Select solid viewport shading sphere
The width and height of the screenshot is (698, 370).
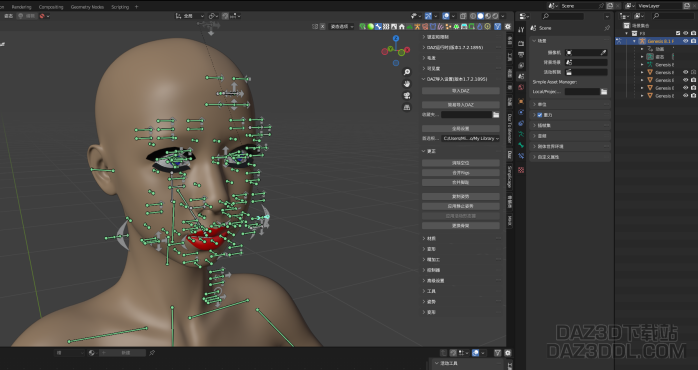tap(480, 16)
